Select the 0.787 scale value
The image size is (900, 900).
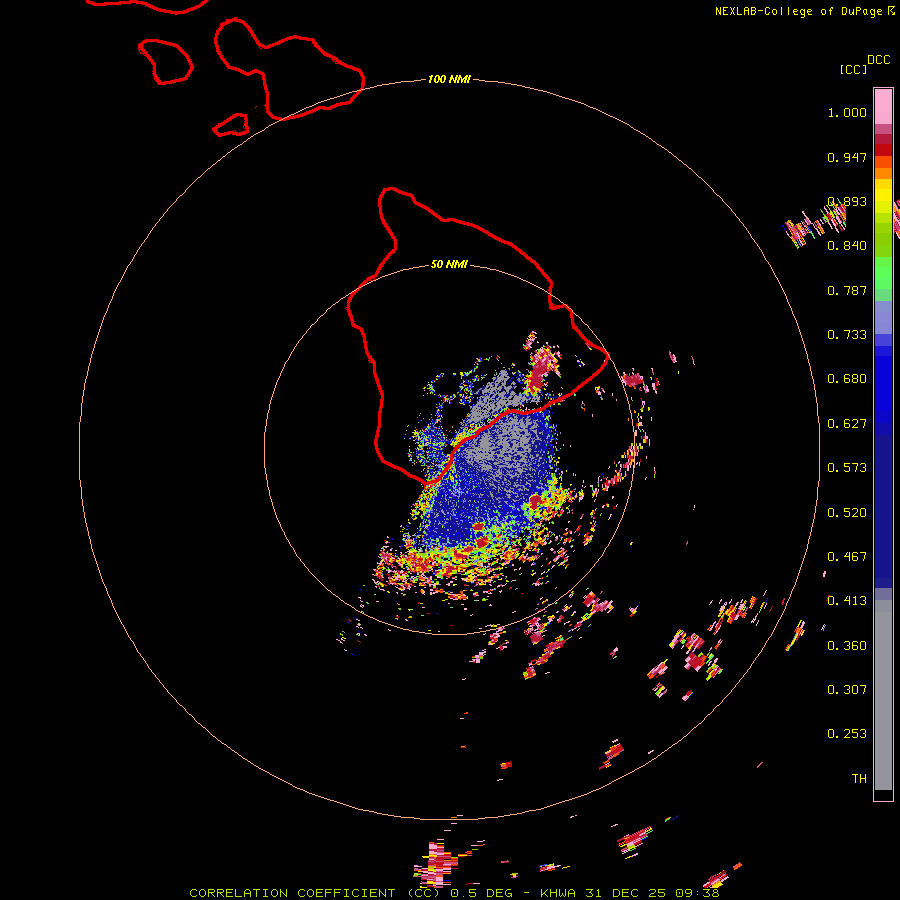point(847,290)
